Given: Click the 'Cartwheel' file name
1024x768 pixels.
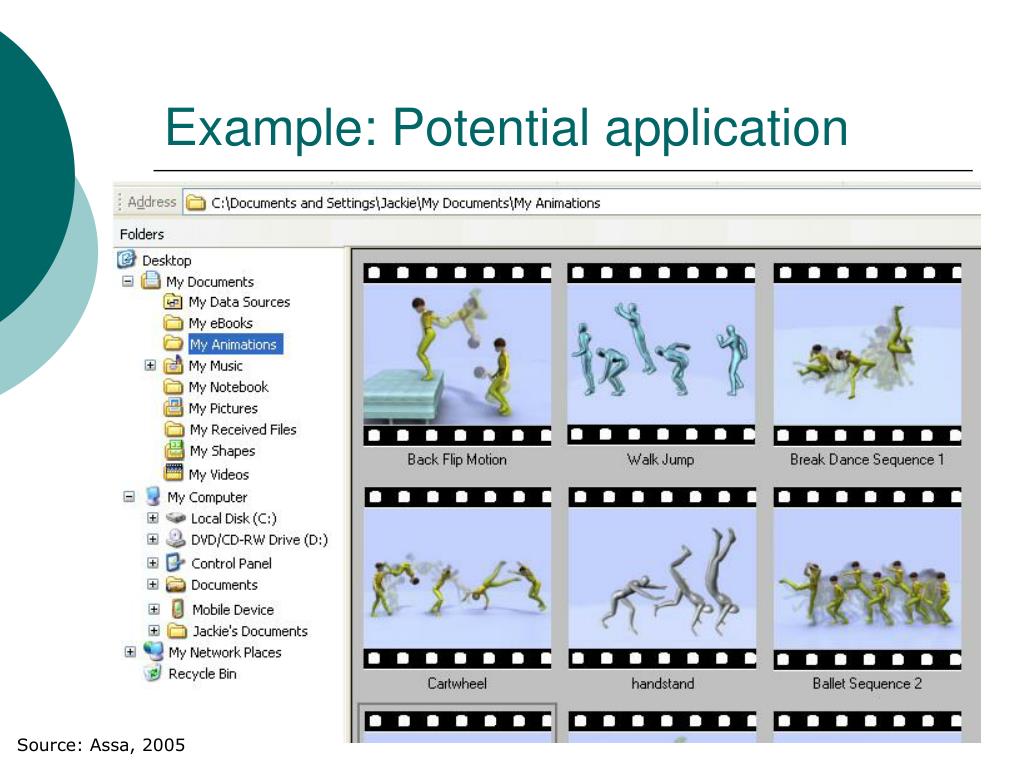Looking at the screenshot, I should pos(457,684).
